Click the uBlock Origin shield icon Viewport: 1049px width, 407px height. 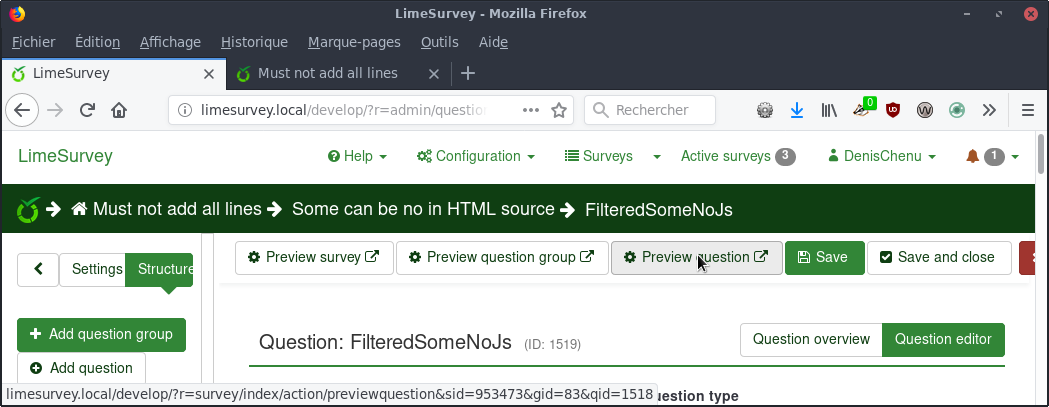pos(893,110)
